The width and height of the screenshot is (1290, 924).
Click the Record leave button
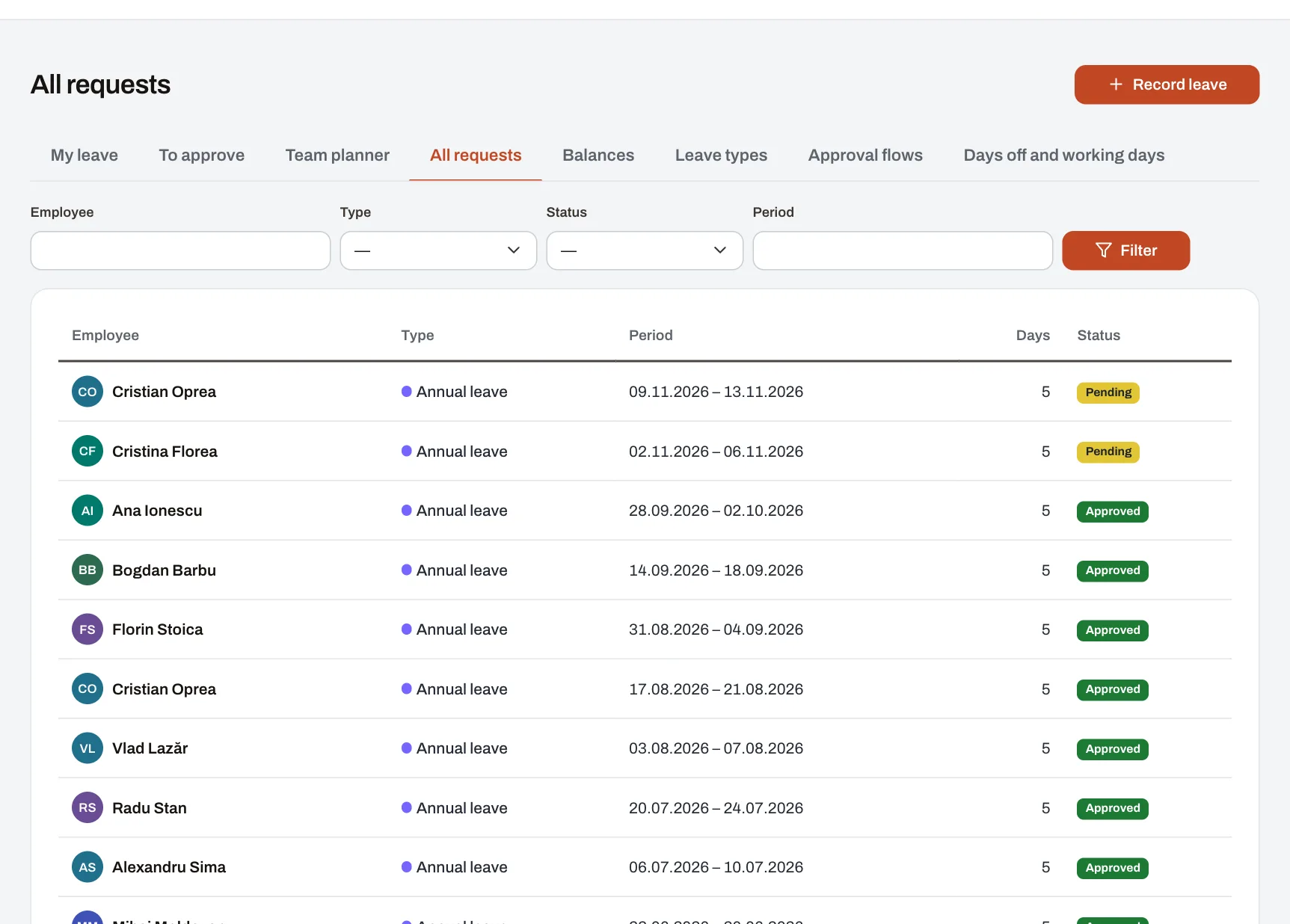[1167, 84]
